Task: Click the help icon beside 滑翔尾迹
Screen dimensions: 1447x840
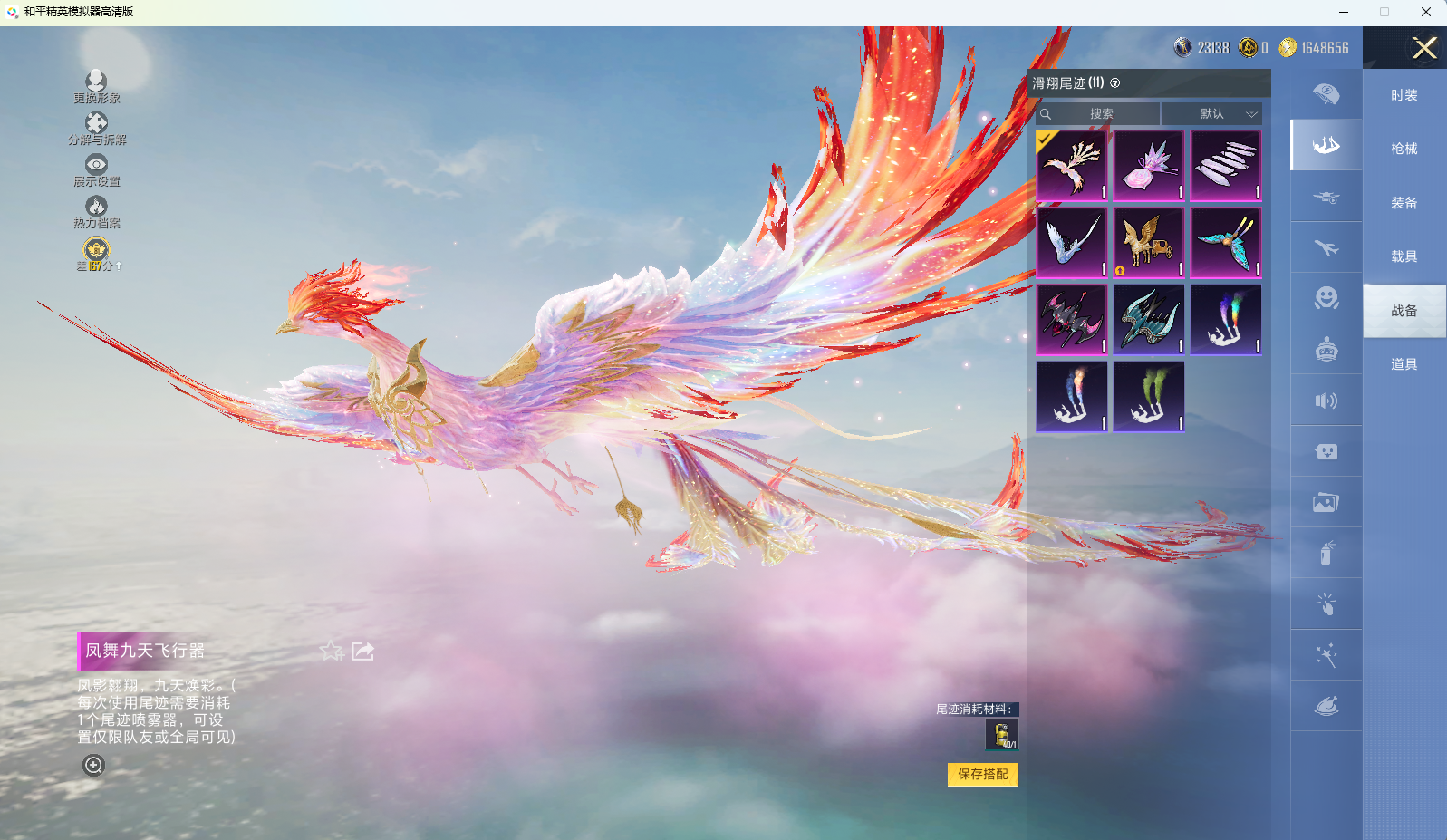Action: (1114, 83)
